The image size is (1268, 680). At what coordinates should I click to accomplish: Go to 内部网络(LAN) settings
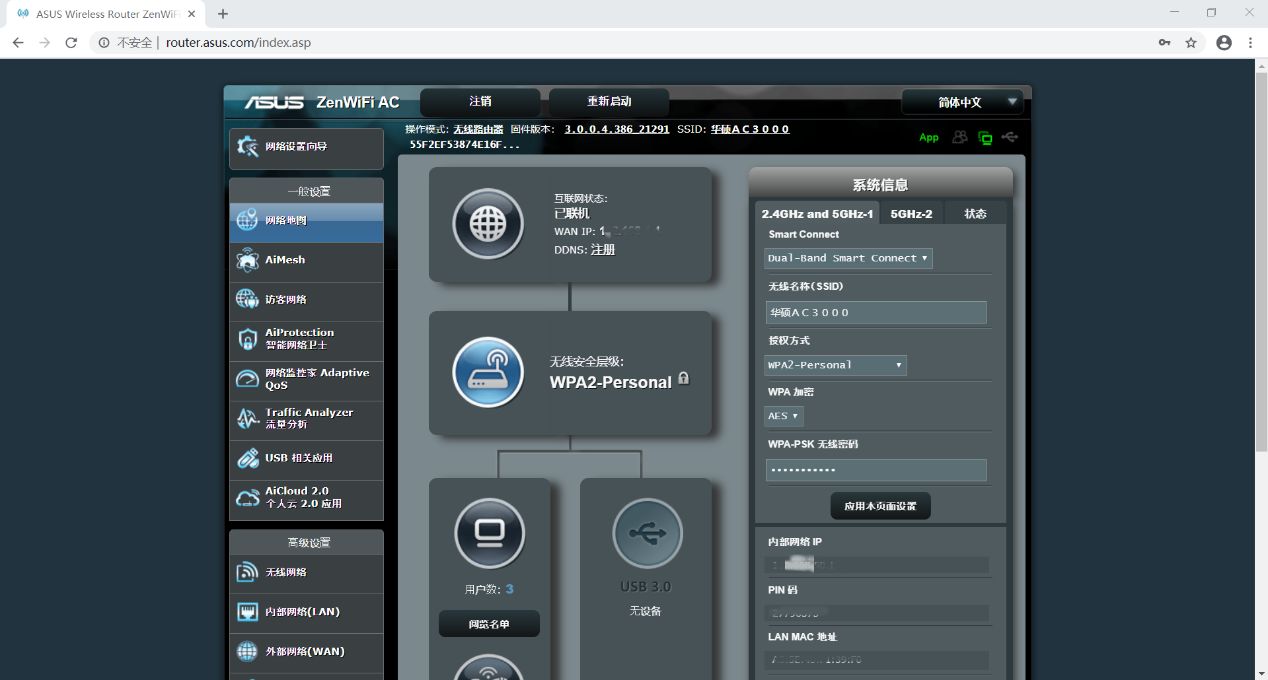click(x=306, y=612)
